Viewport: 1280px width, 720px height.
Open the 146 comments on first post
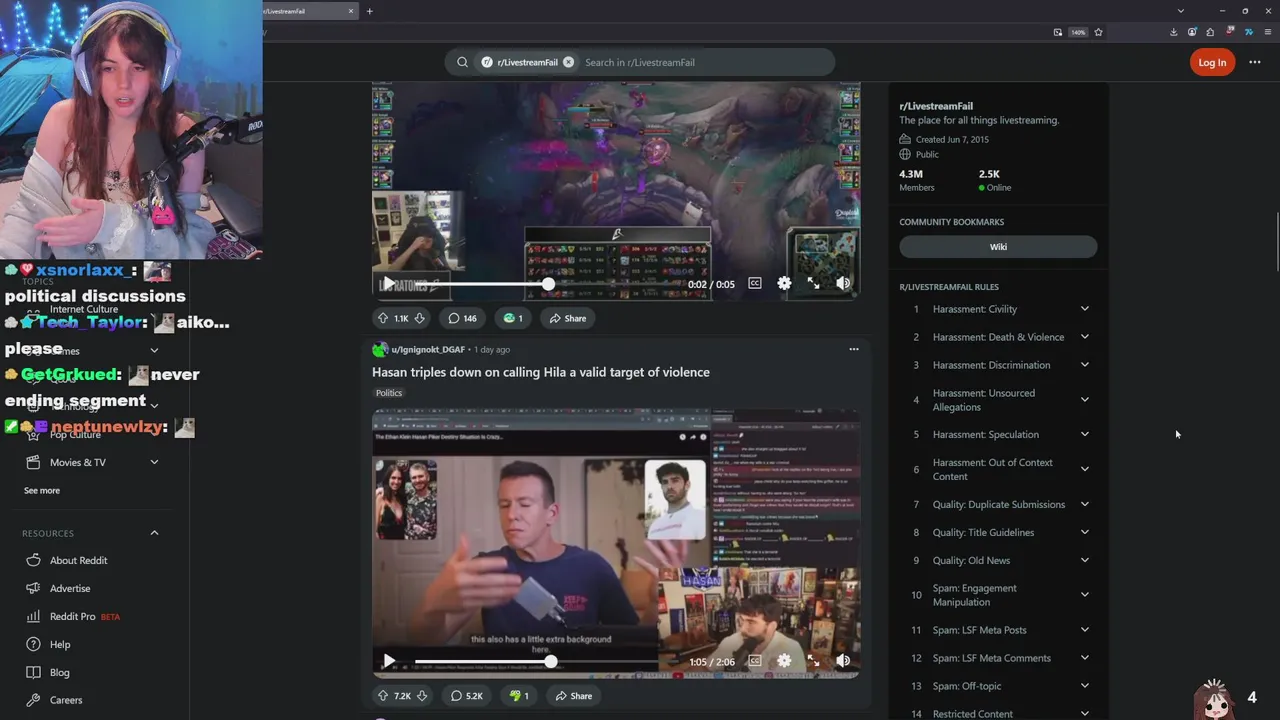point(463,318)
